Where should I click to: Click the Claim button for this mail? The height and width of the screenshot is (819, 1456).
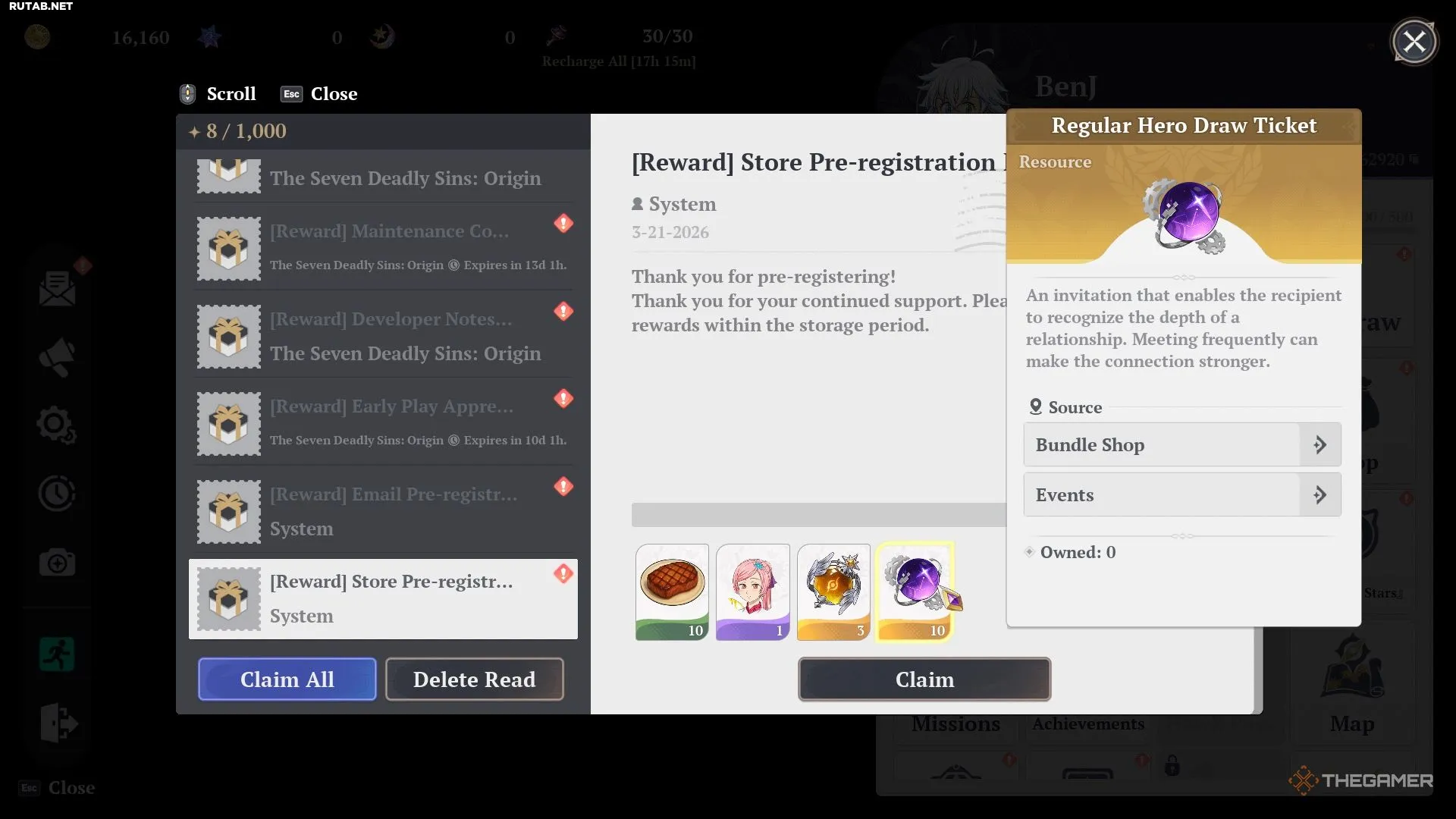click(924, 679)
